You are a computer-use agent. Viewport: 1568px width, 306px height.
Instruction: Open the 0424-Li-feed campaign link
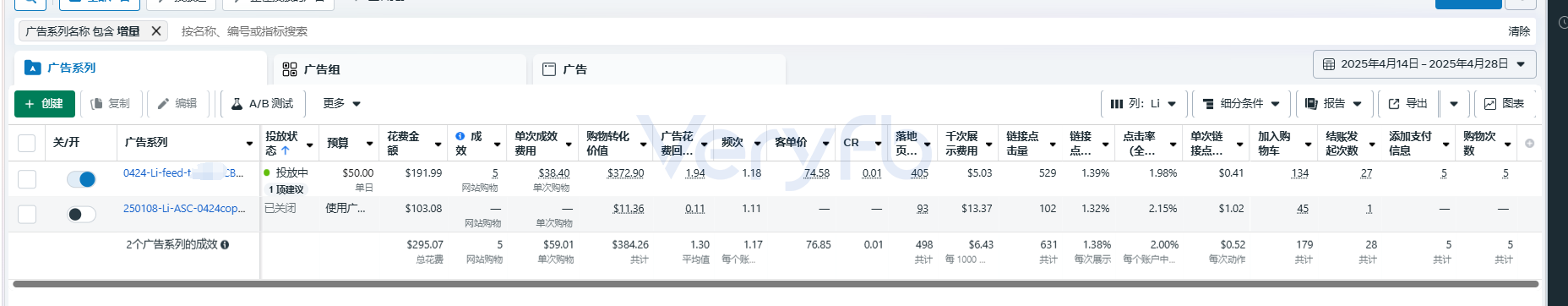(183, 172)
